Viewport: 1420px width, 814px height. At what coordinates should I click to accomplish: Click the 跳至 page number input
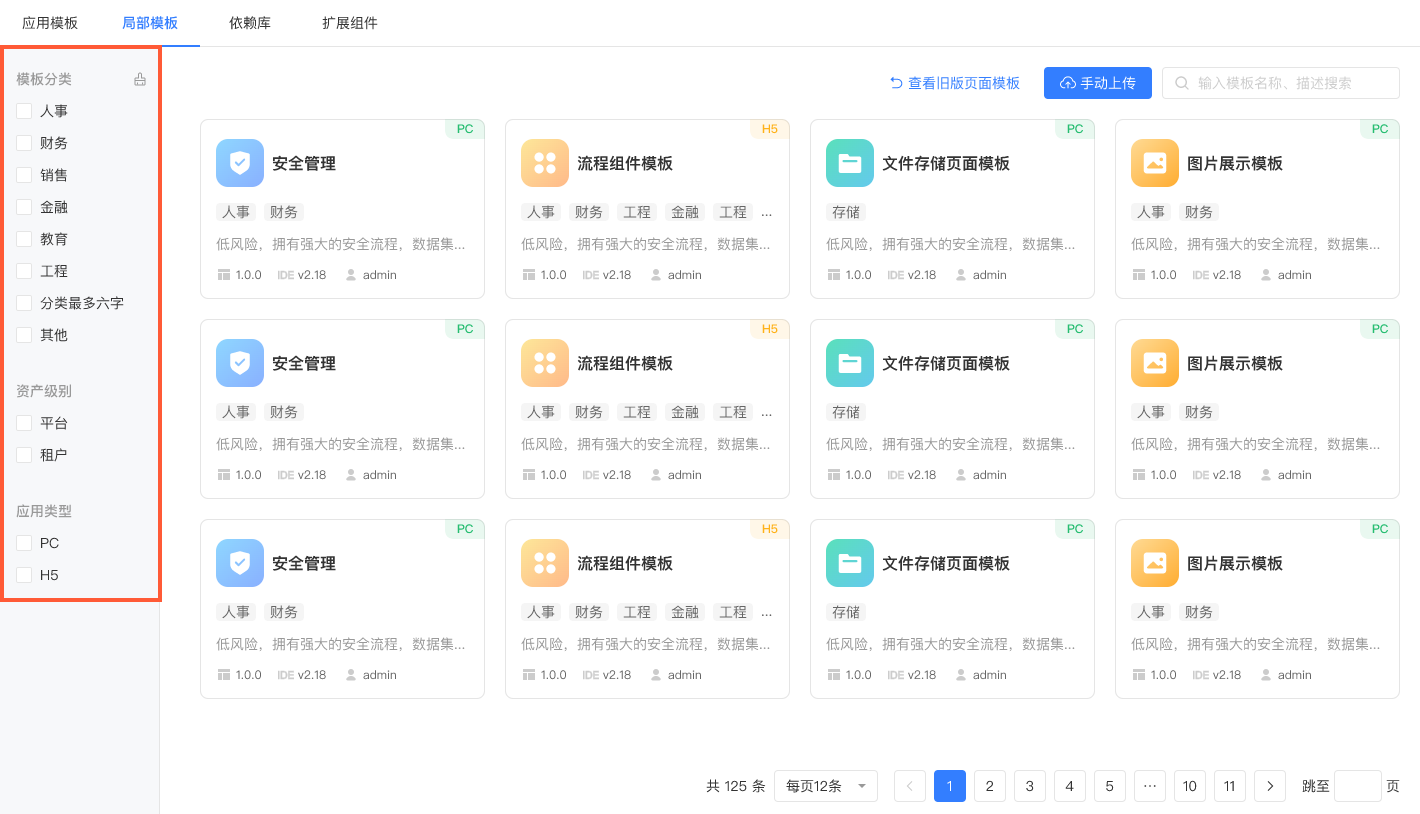[1358, 786]
